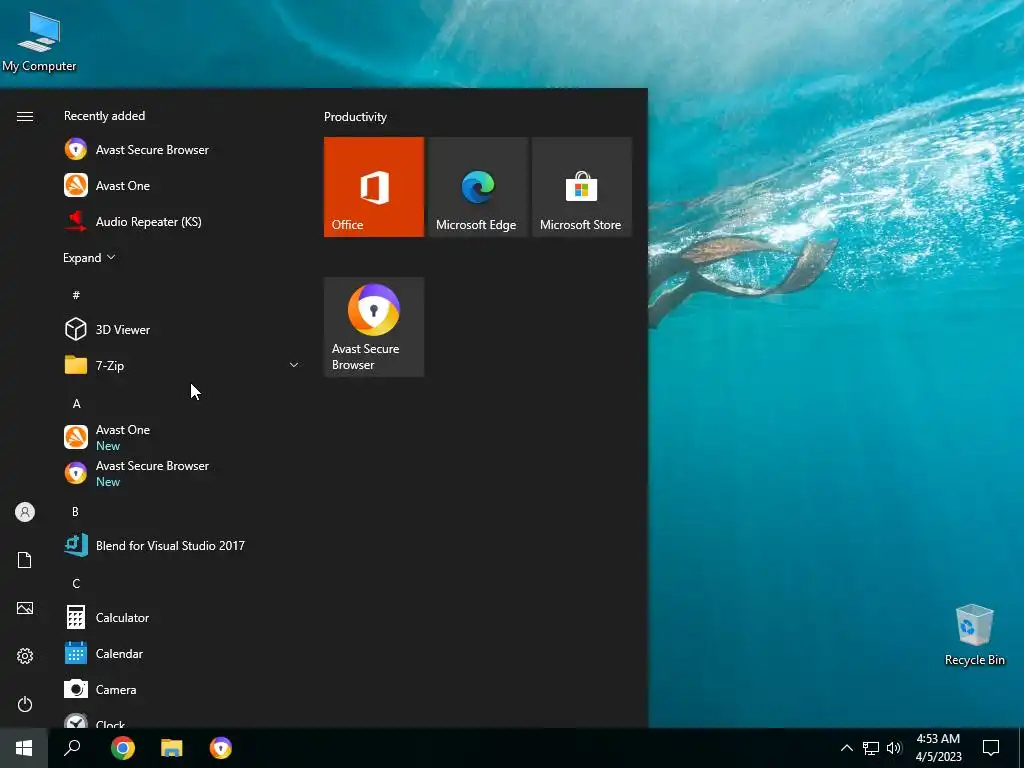The image size is (1024, 768).
Task: Click the 'A' letter group header
Action: pos(76,404)
